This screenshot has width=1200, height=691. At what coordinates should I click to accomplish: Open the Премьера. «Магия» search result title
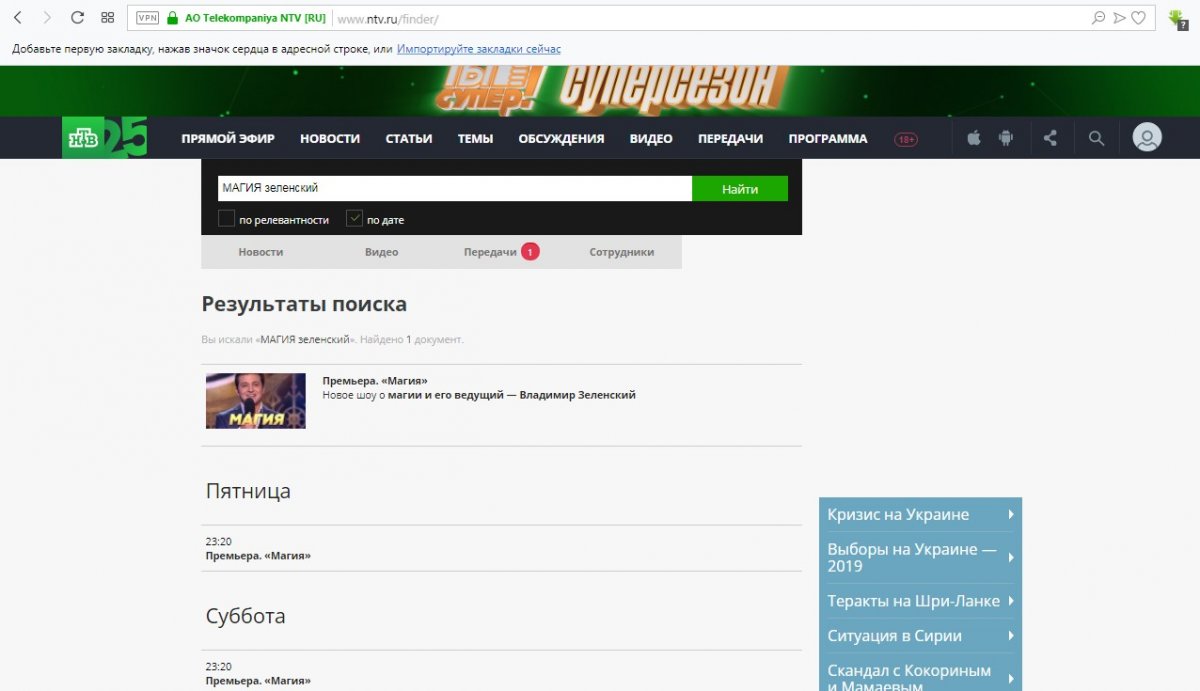(374, 381)
